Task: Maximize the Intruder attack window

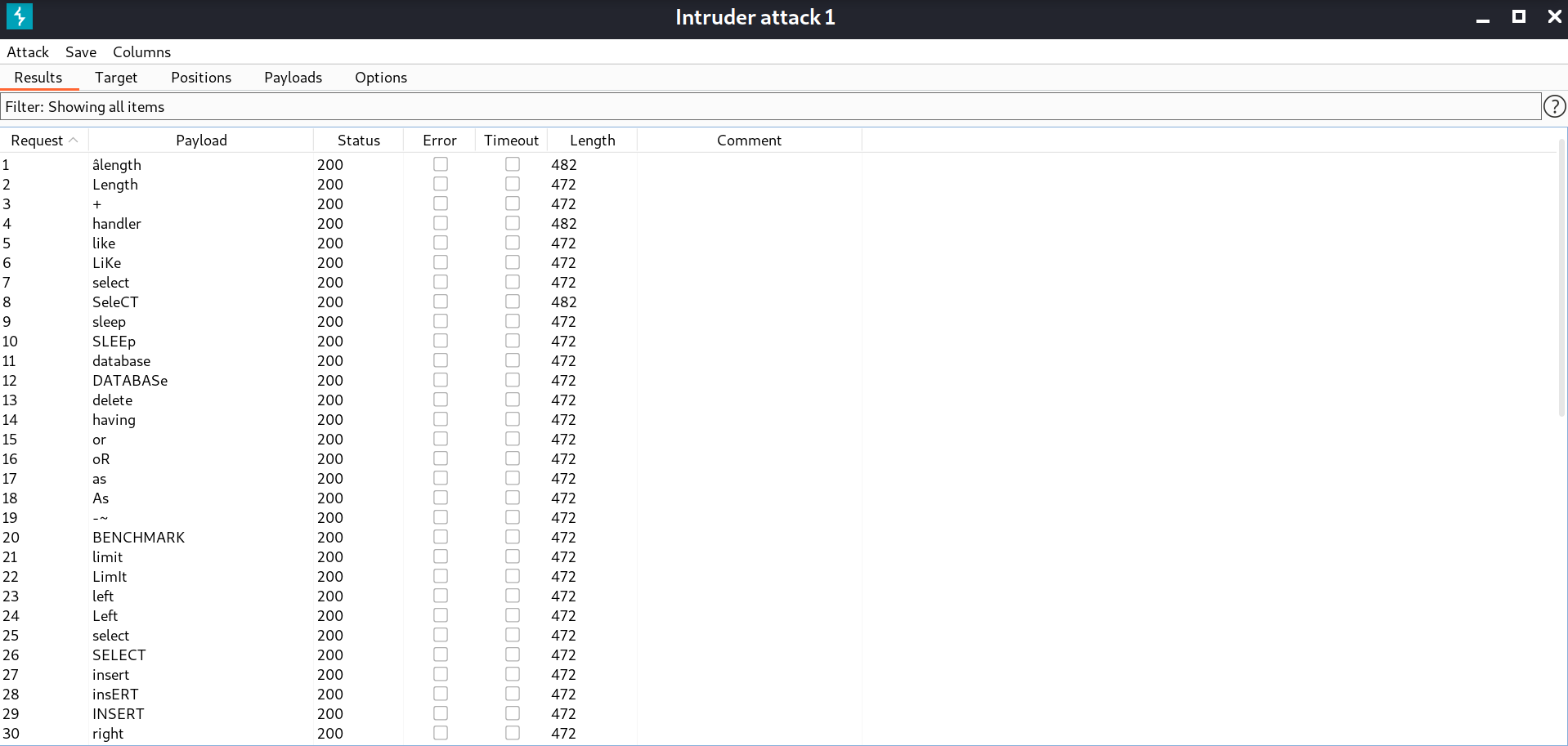Action: (x=1518, y=16)
